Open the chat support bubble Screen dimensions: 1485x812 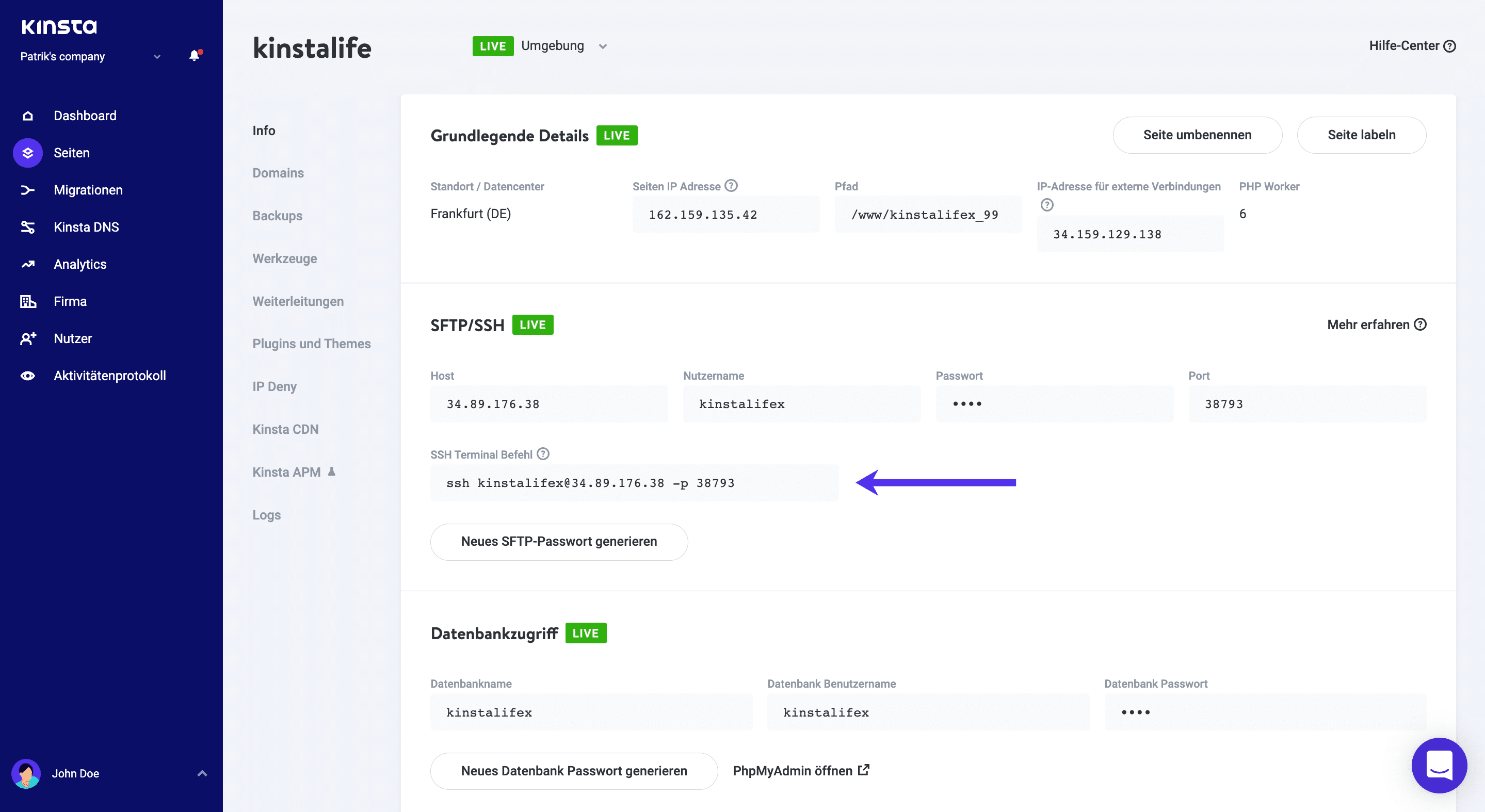[x=1439, y=766]
